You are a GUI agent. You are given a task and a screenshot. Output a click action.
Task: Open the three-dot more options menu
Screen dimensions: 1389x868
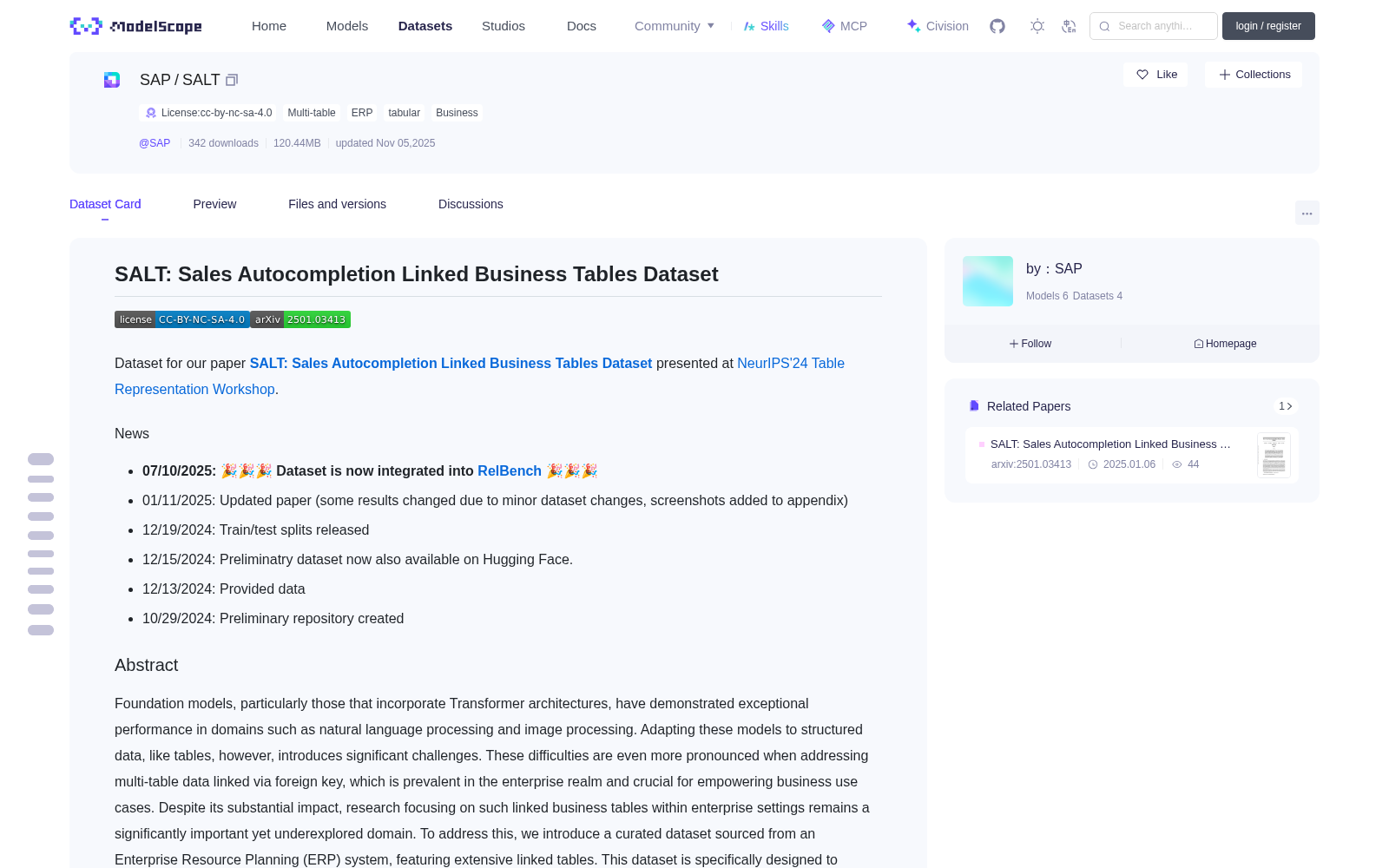click(x=1307, y=213)
